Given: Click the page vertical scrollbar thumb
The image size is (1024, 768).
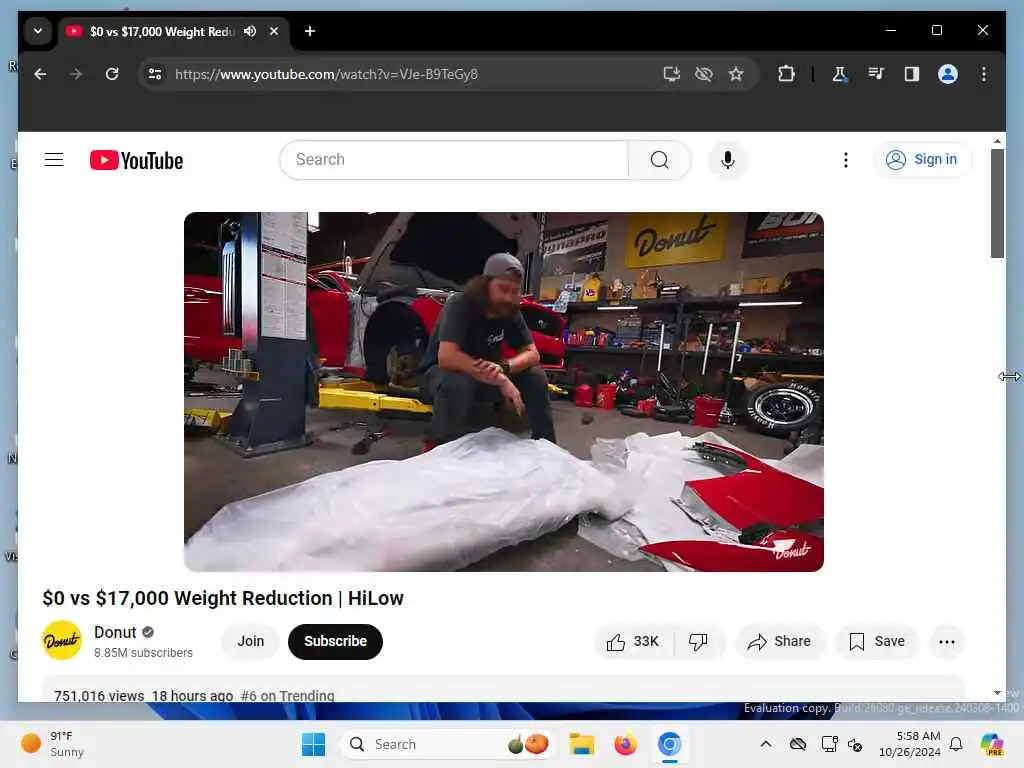Looking at the screenshot, I should point(997,203).
